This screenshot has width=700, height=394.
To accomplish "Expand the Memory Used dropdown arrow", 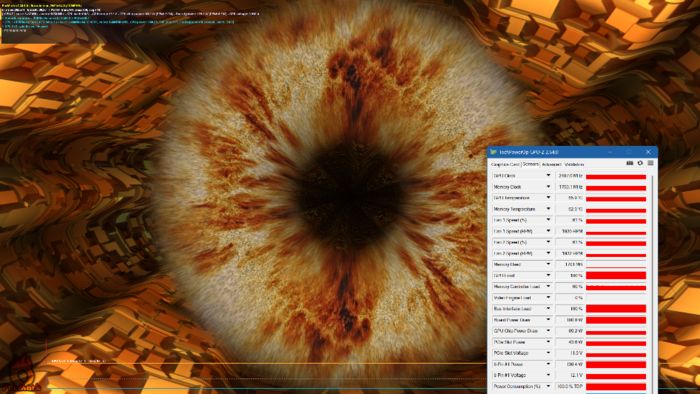I will (548, 265).
